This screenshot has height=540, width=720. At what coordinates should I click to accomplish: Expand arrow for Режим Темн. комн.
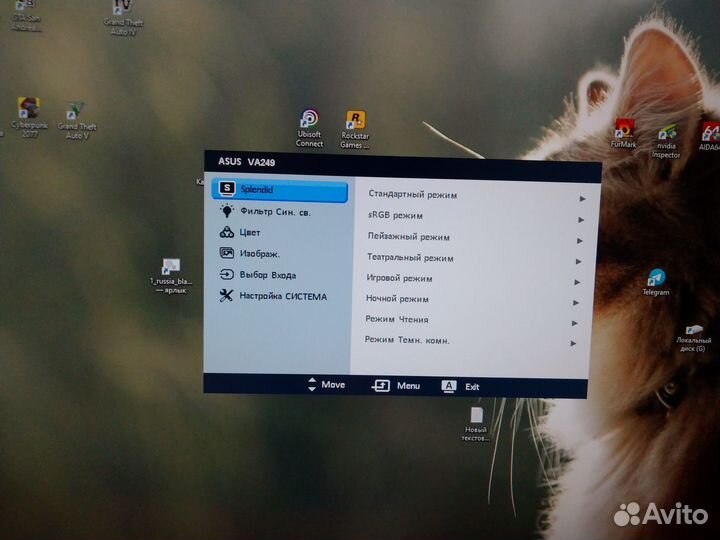tap(573, 343)
